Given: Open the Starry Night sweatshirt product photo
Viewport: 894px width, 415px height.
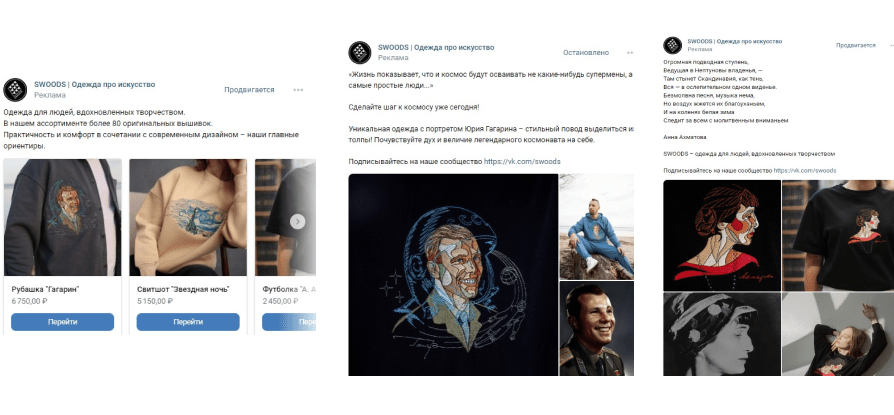Looking at the screenshot, I should tap(188, 217).
